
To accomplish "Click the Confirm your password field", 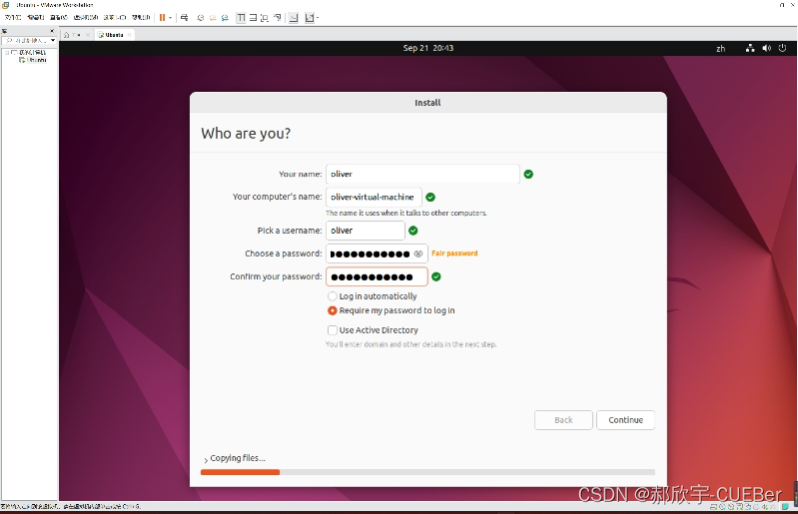I will click(x=377, y=277).
